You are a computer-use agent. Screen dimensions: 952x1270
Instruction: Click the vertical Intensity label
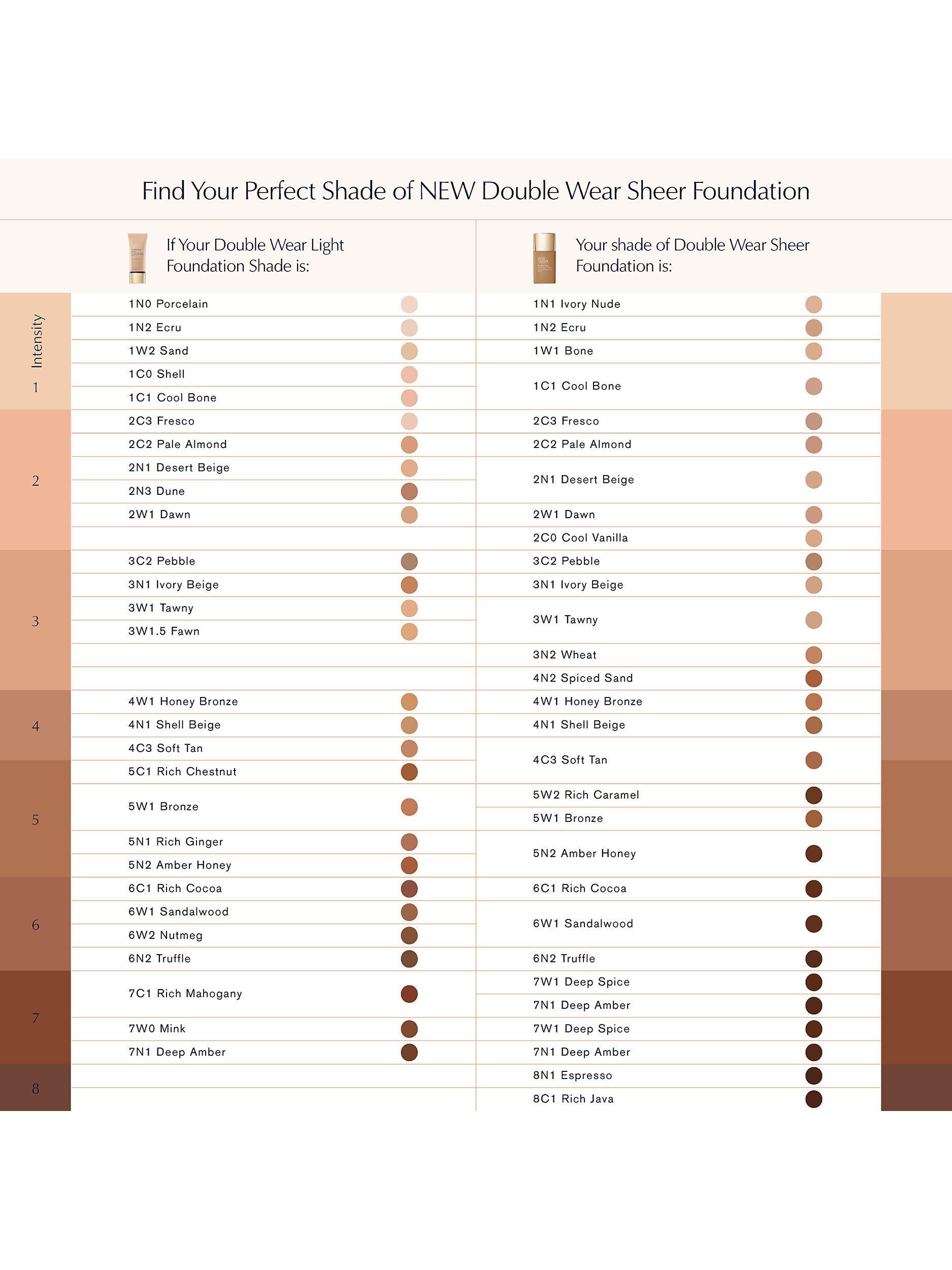point(37,341)
